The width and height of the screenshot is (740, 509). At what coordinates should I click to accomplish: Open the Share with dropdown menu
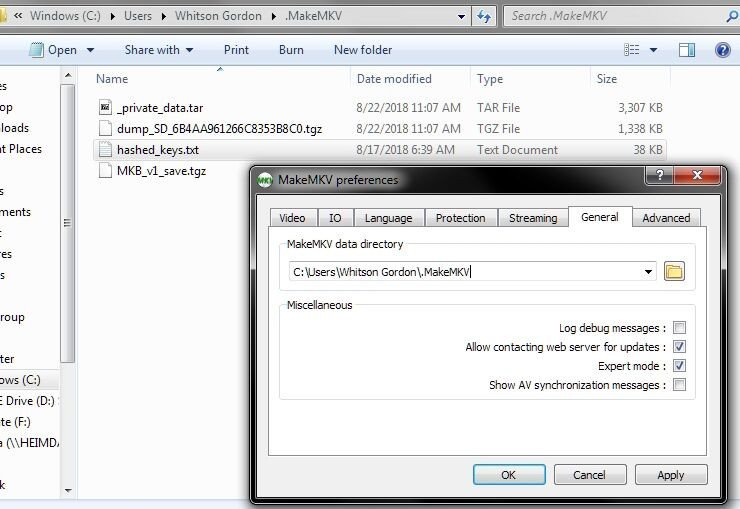[x=159, y=50]
